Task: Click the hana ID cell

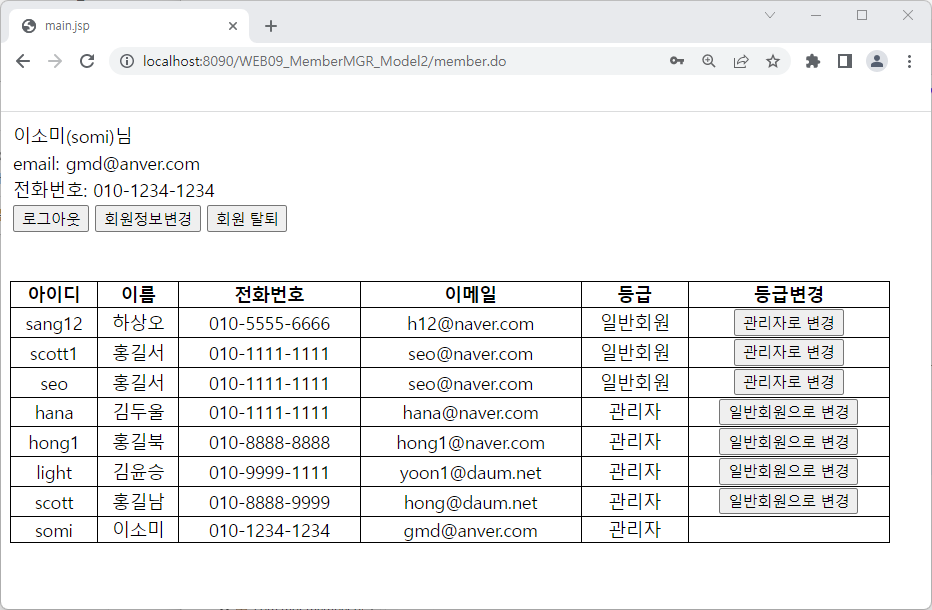Action: tap(54, 413)
